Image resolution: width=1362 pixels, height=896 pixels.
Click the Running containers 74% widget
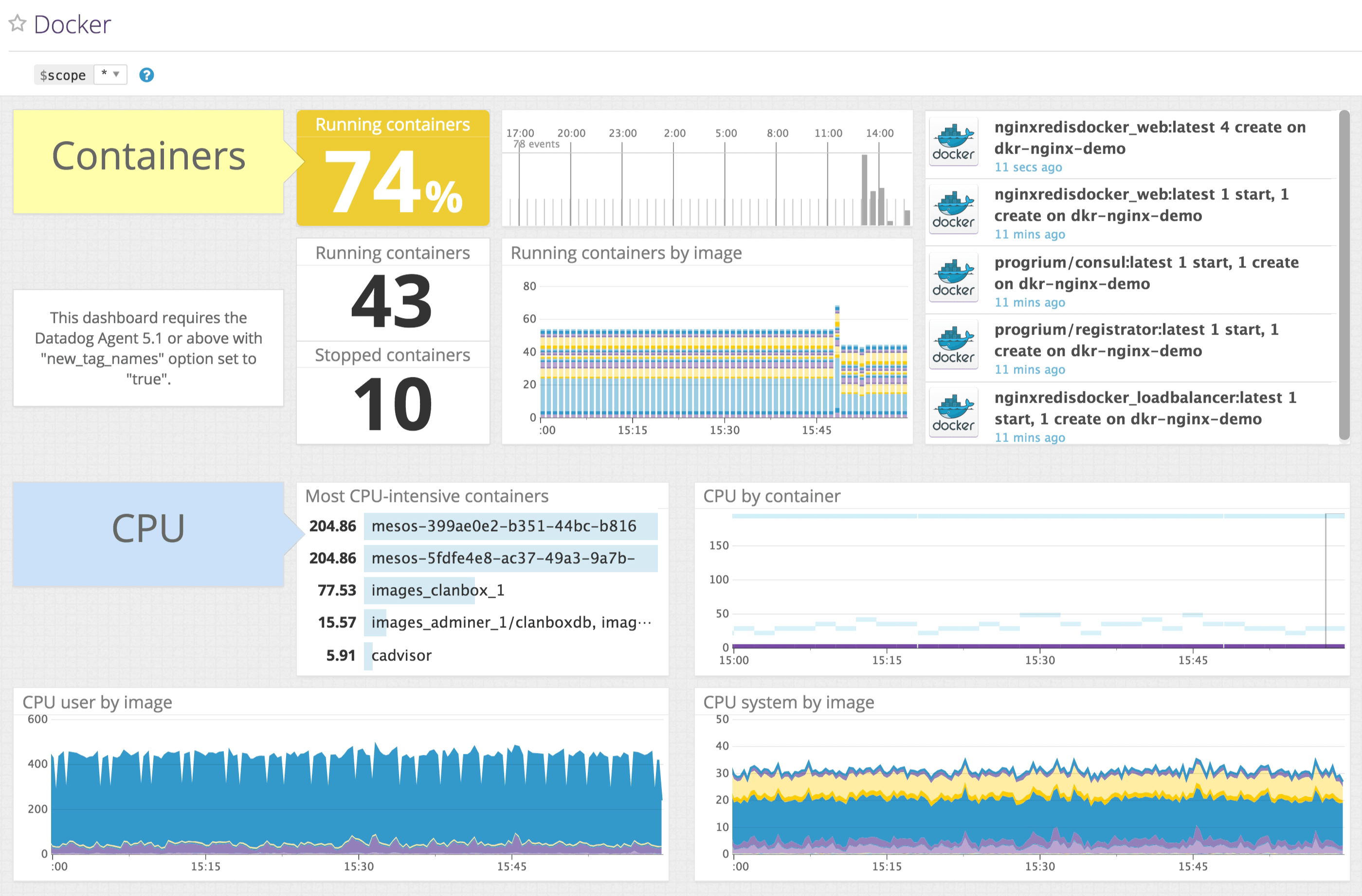(393, 169)
